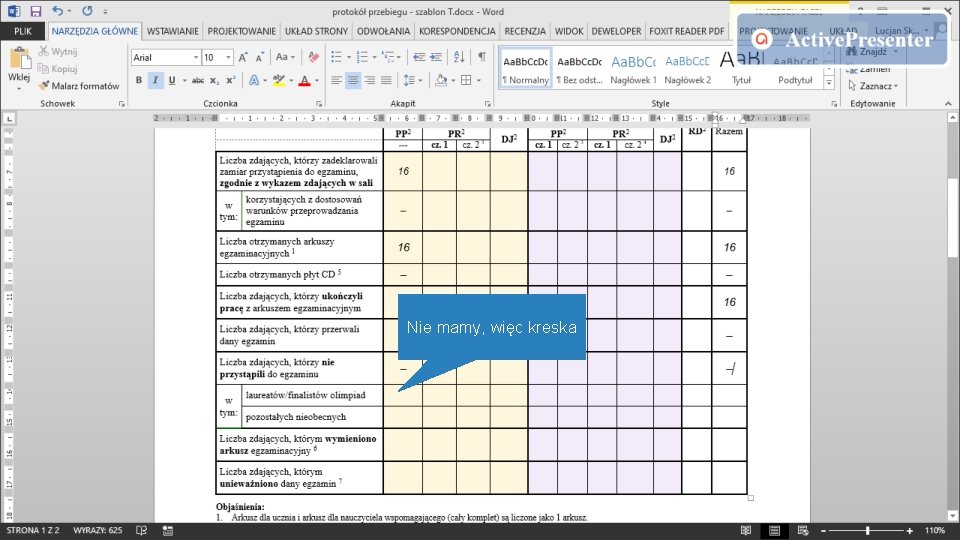Apply superscript formatting
Screen dimensions: 960x540
coord(231,80)
